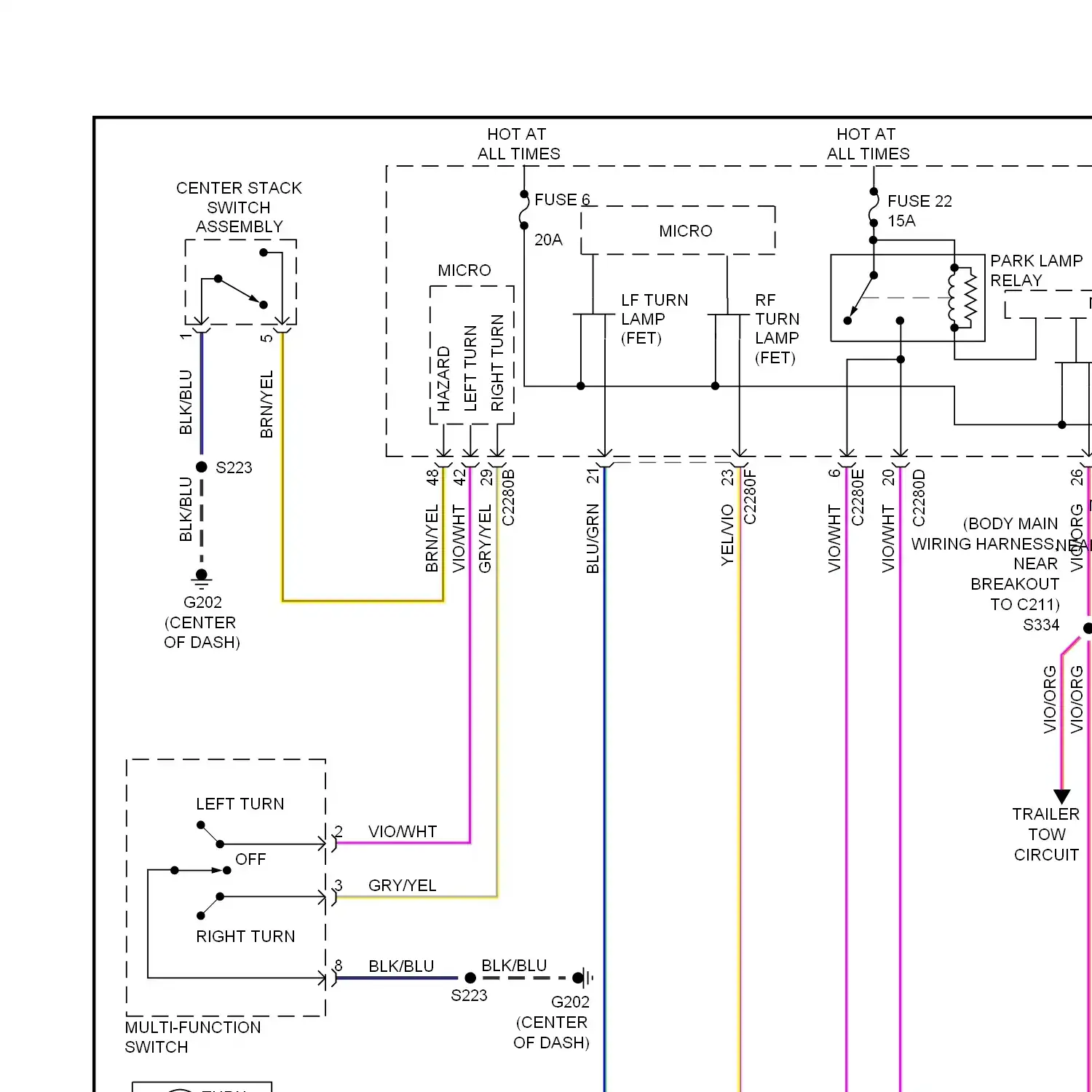Click the G202 ground label under center stack
The width and height of the screenshot is (1092, 1092).
click(x=202, y=602)
